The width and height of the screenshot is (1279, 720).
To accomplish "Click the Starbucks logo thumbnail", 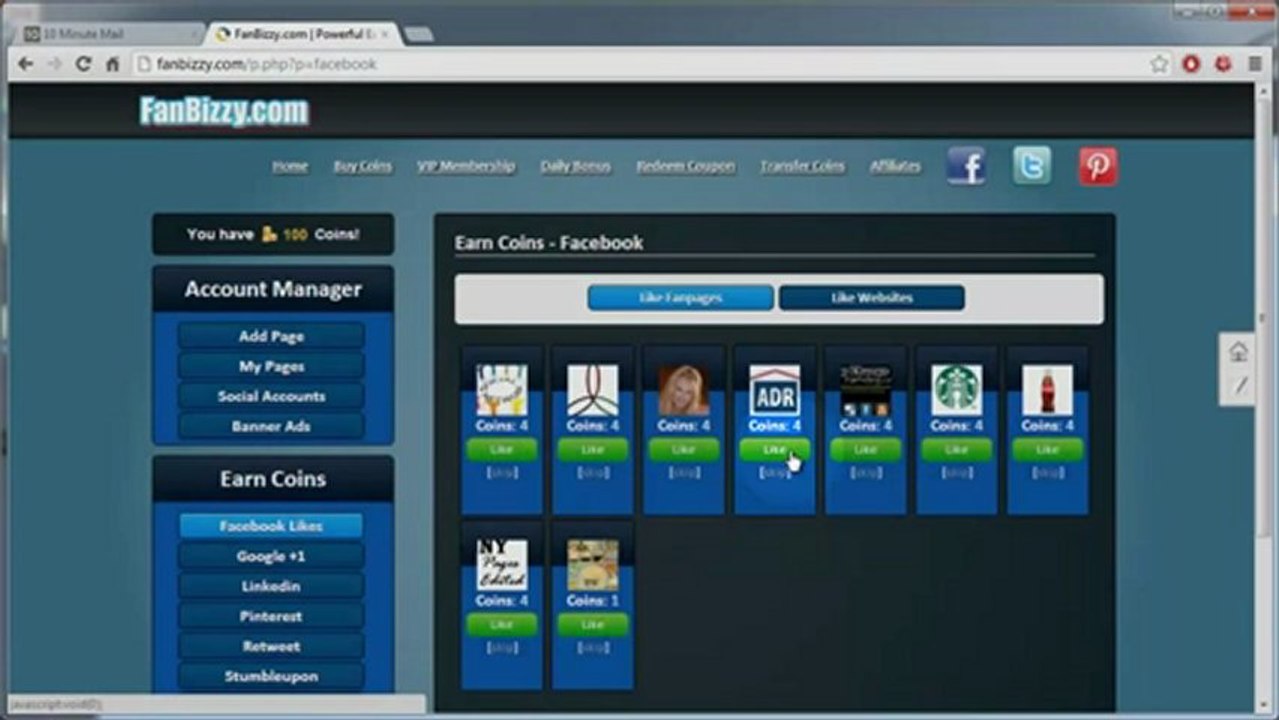I will (x=956, y=390).
